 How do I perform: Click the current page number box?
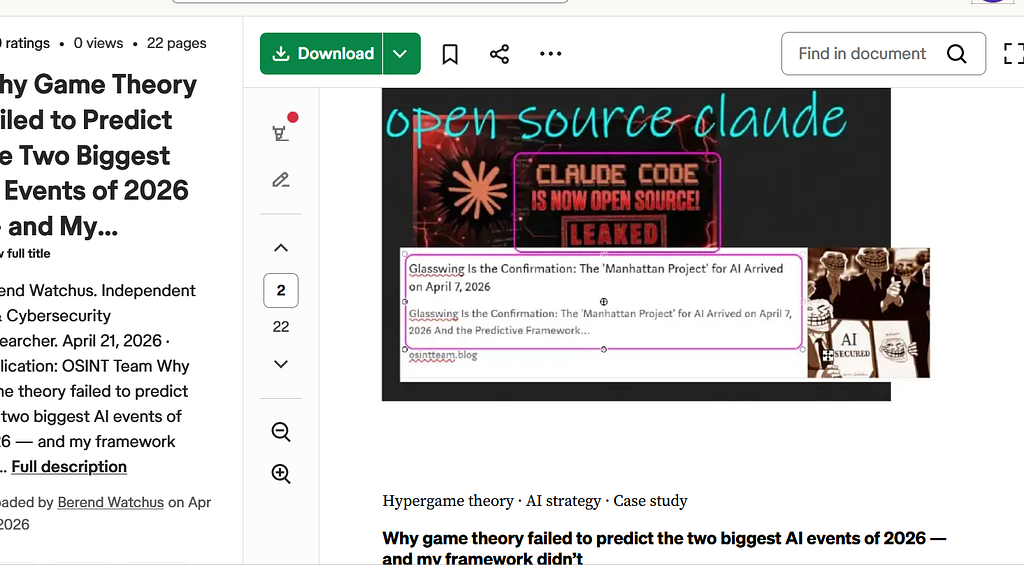pos(281,290)
